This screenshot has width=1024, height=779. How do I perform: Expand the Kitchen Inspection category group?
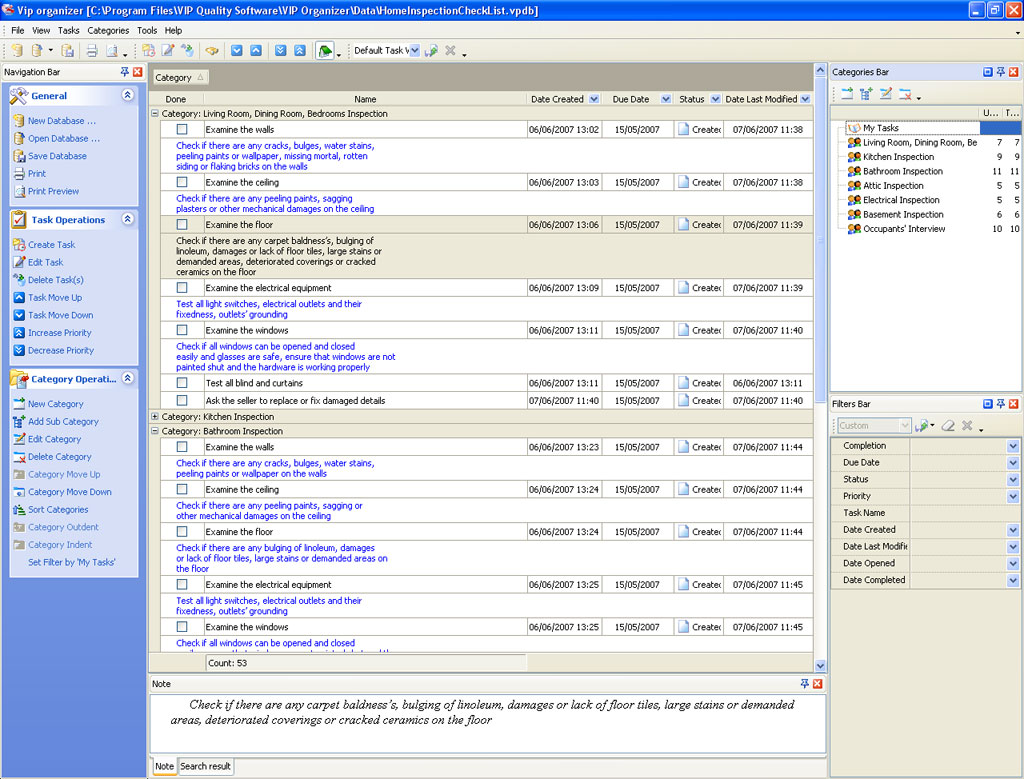pyautogui.click(x=155, y=416)
